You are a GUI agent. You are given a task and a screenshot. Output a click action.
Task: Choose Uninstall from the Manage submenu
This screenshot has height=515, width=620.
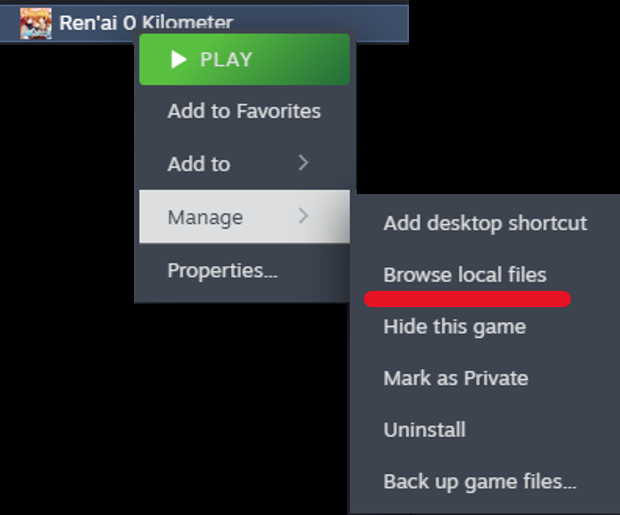pos(424,430)
